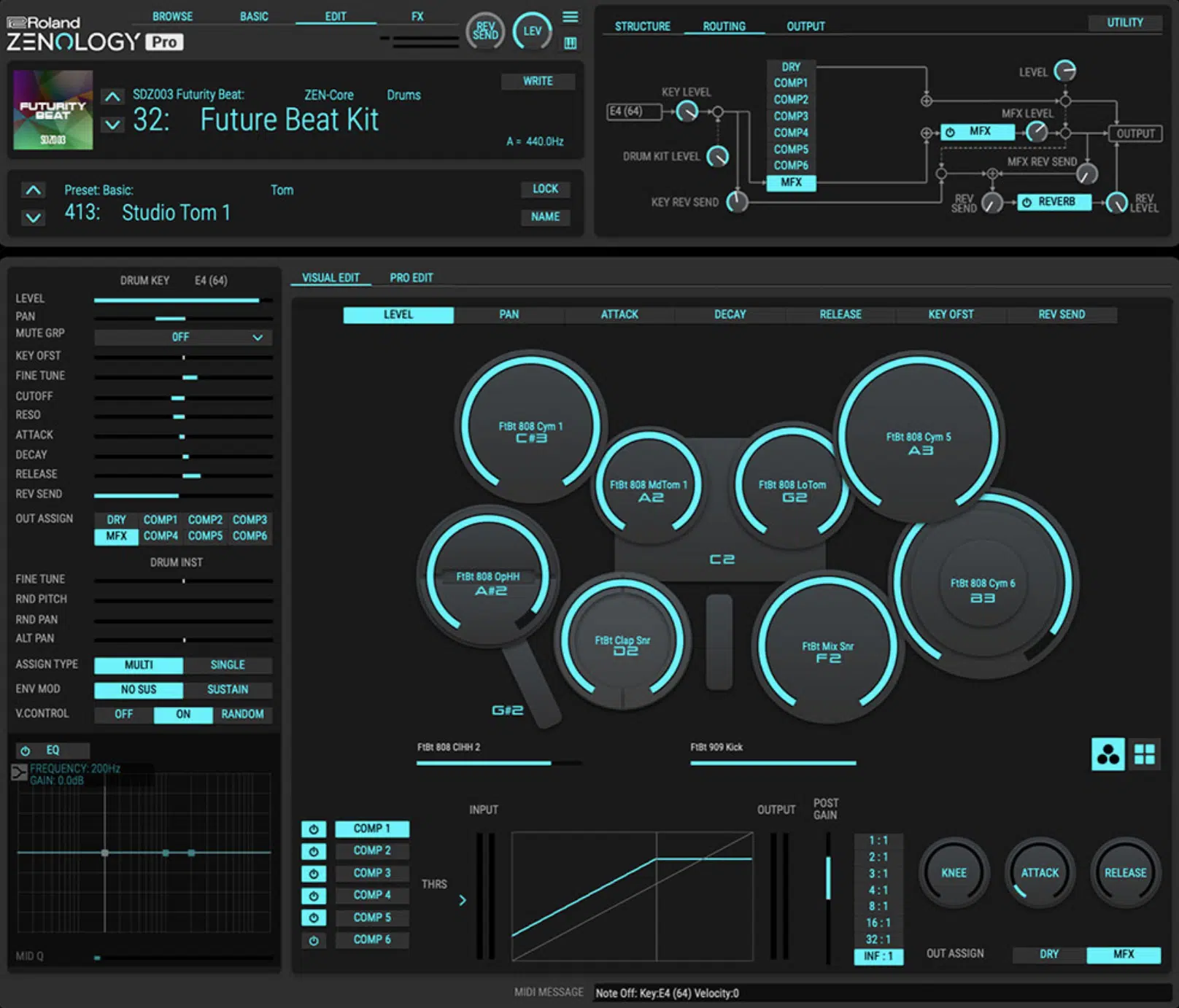Toggle the MFX power in routing
The width and height of the screenshot is (1179, 1008).
pyautogui.click(x=950, y=132)
